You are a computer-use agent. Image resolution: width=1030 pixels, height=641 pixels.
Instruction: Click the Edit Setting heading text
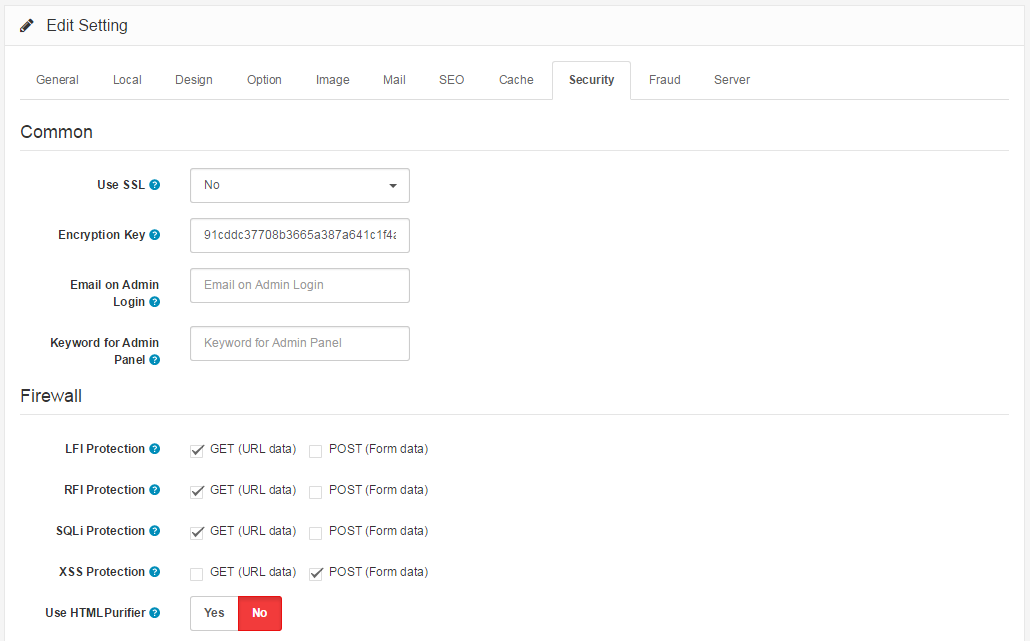(87, 26)
